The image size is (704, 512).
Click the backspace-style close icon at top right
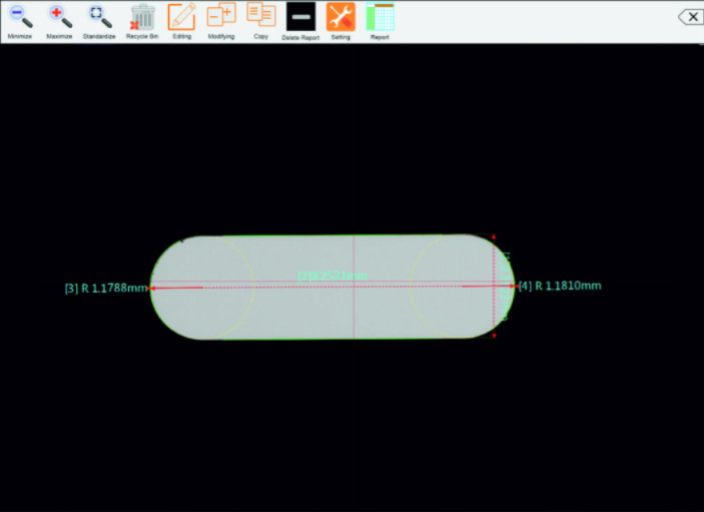[x=690, y=17]
